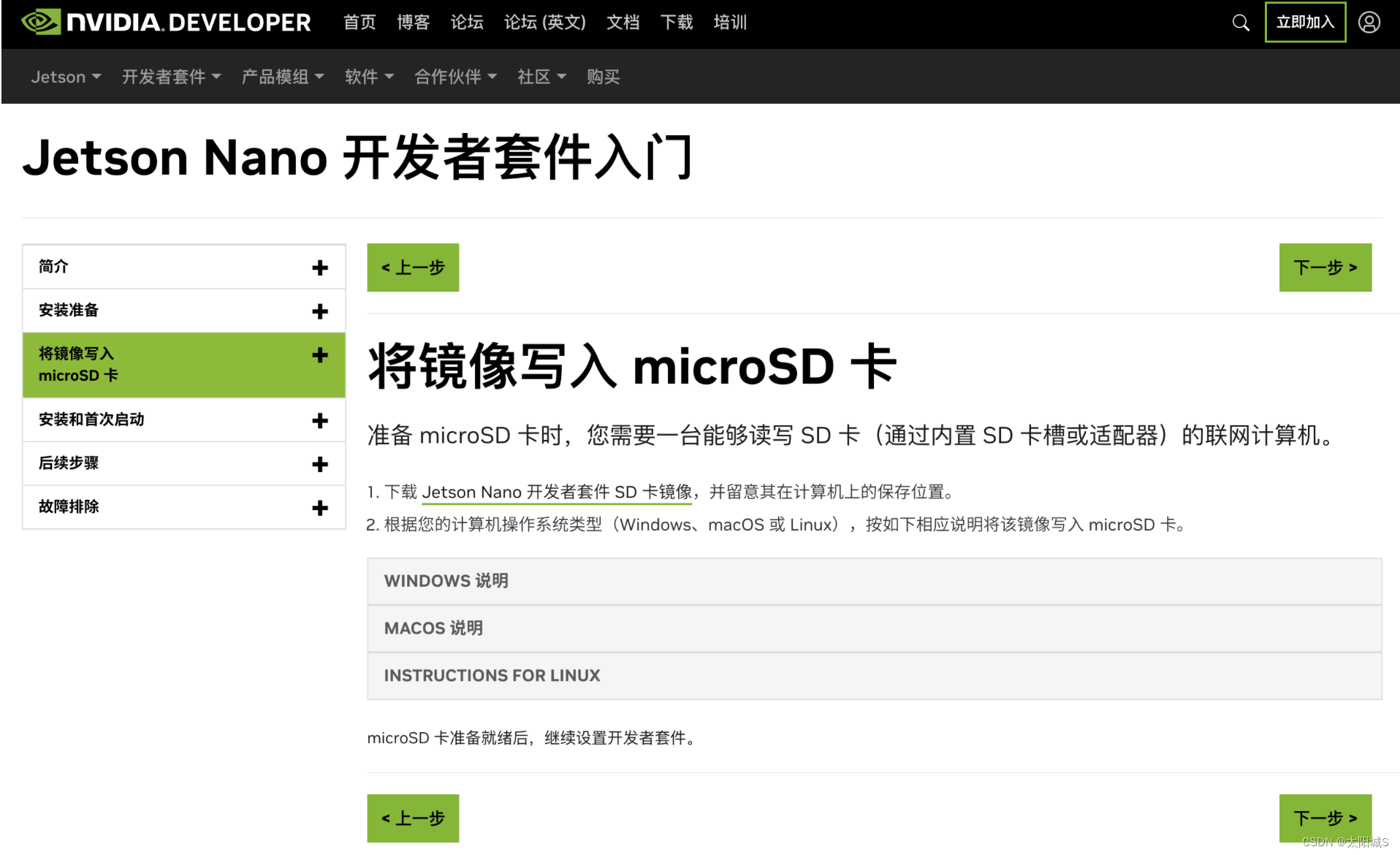
Task: Expand the 简介 sidebar section plus icon
Action: (x=319, y=267)
